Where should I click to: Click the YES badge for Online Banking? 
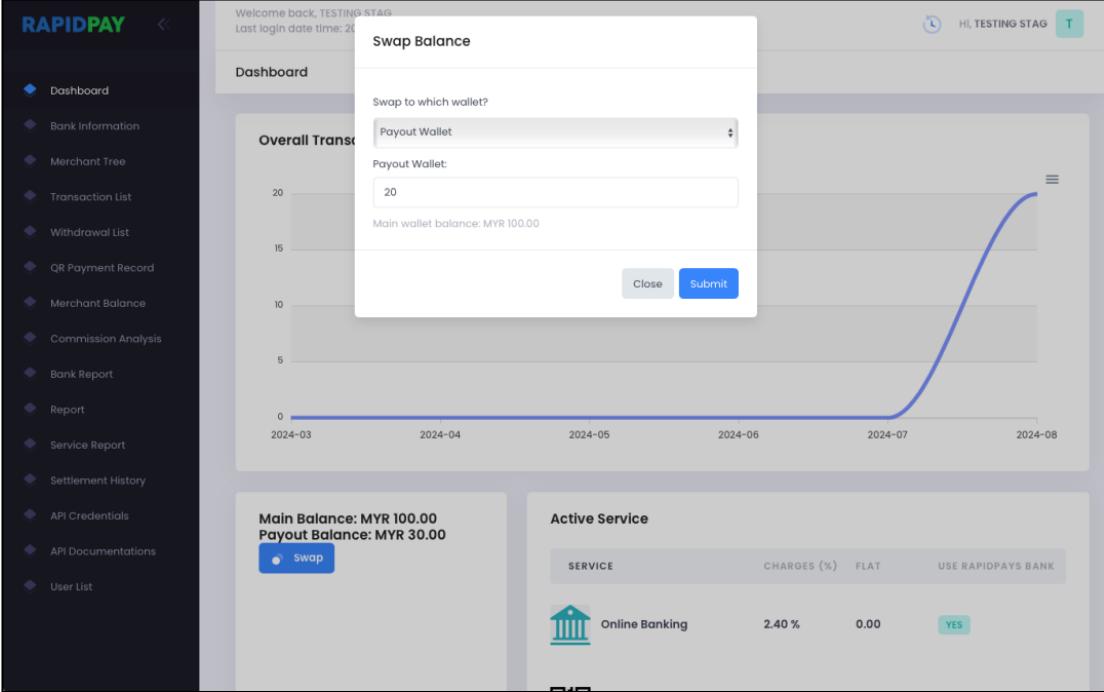point(953,625)
